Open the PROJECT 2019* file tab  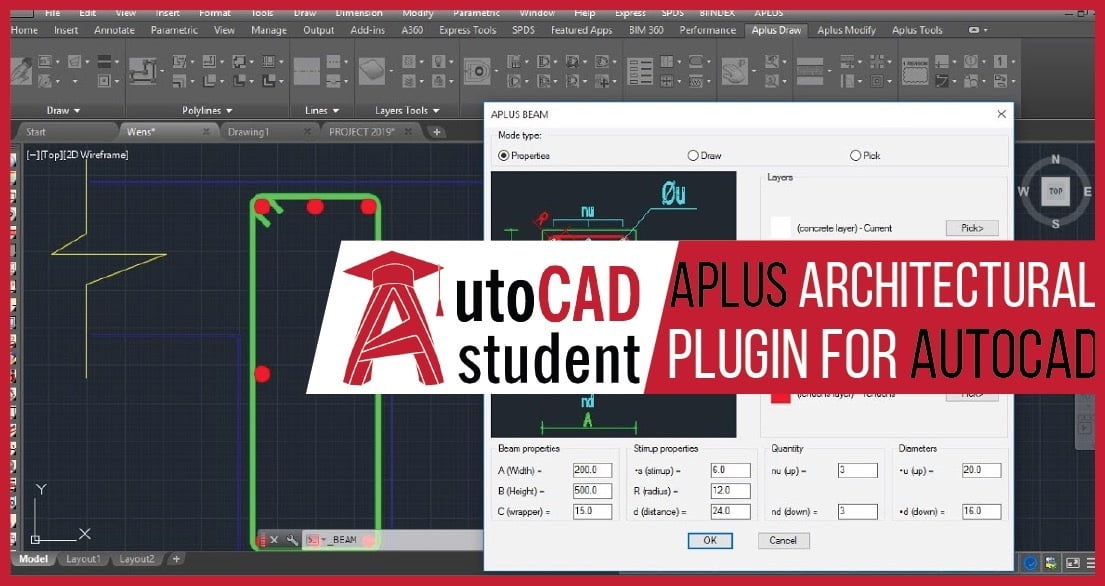[x=362, y=132]
